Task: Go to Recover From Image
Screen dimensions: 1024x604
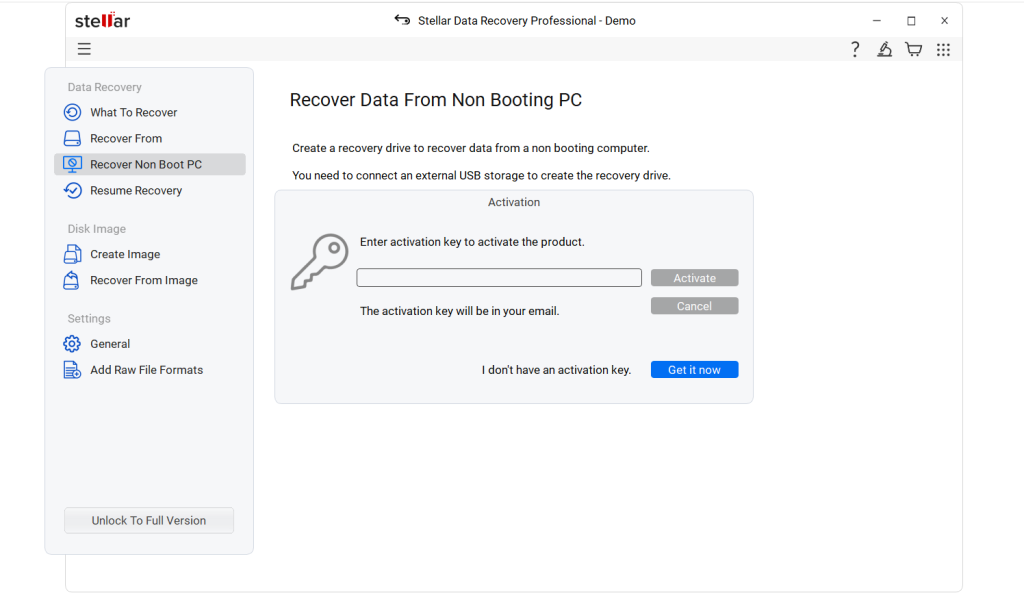Action: 144,280
